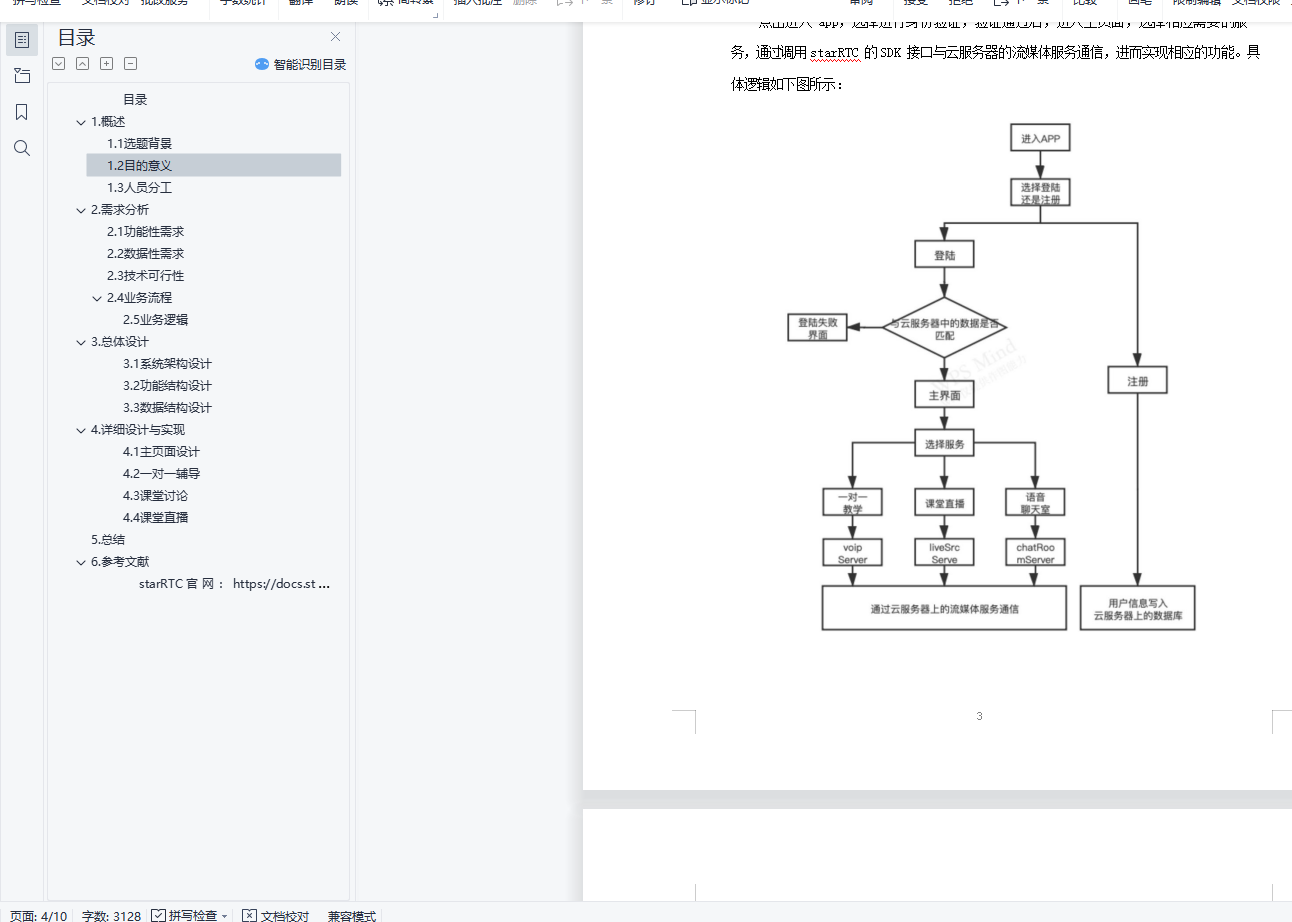This screenshot has height=922, width=1292.
Task: Jump to 2.5业务逻辑 heading
Action: point(155,320)
